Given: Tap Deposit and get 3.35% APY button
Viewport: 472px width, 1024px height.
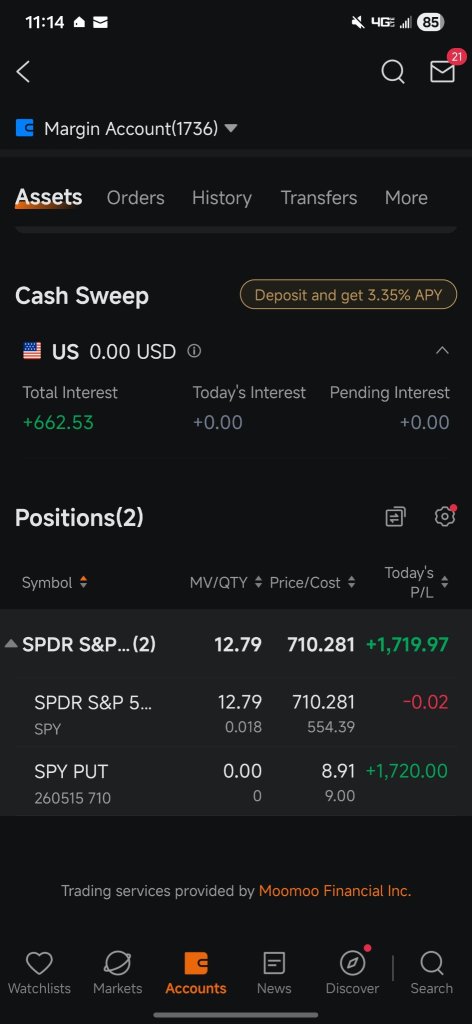Looking at the screenshot, I should click(349, 295).
